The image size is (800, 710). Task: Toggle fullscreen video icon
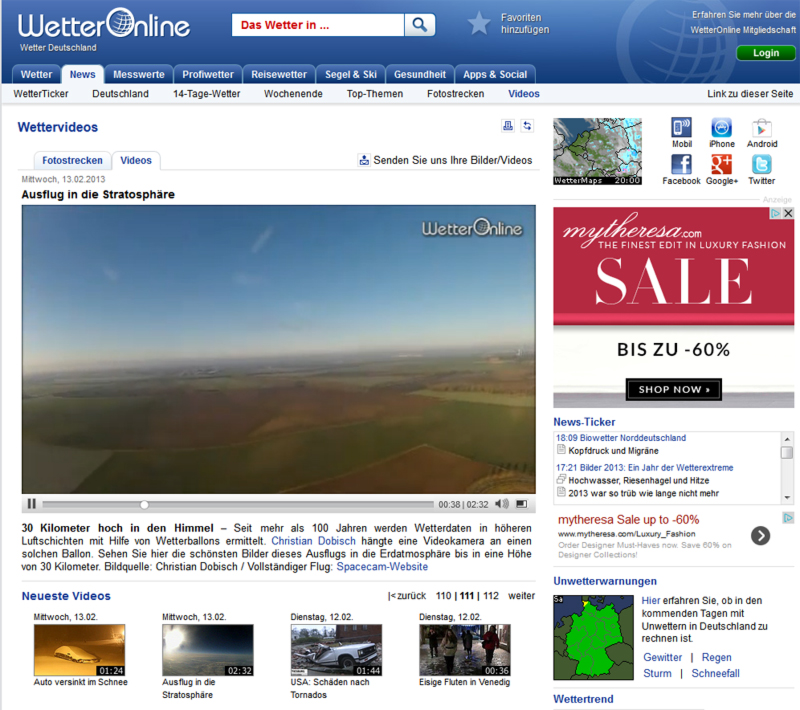[x=521, y=504]
